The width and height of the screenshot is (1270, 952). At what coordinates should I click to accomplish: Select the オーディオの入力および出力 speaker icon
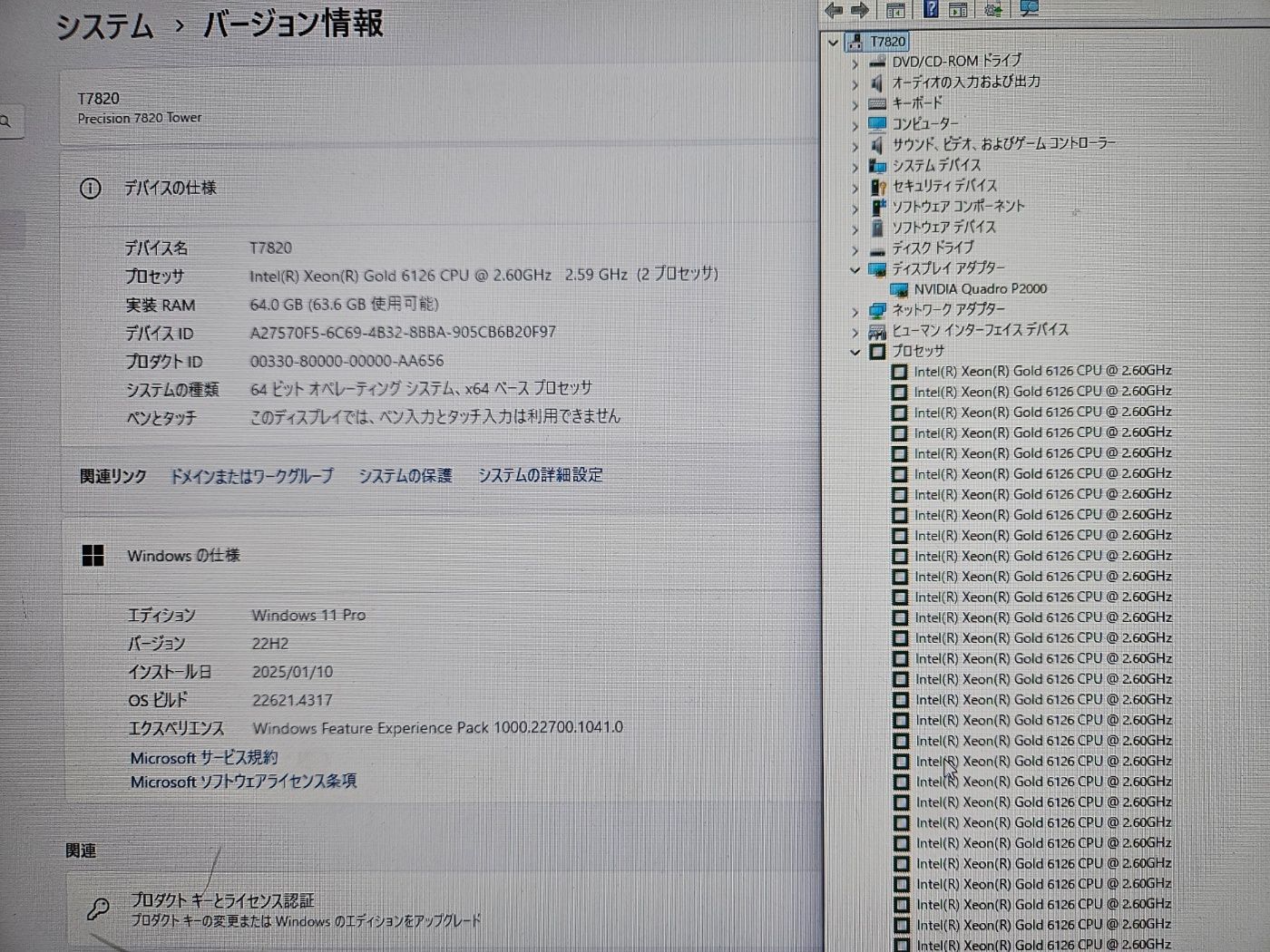coord(877,83)
